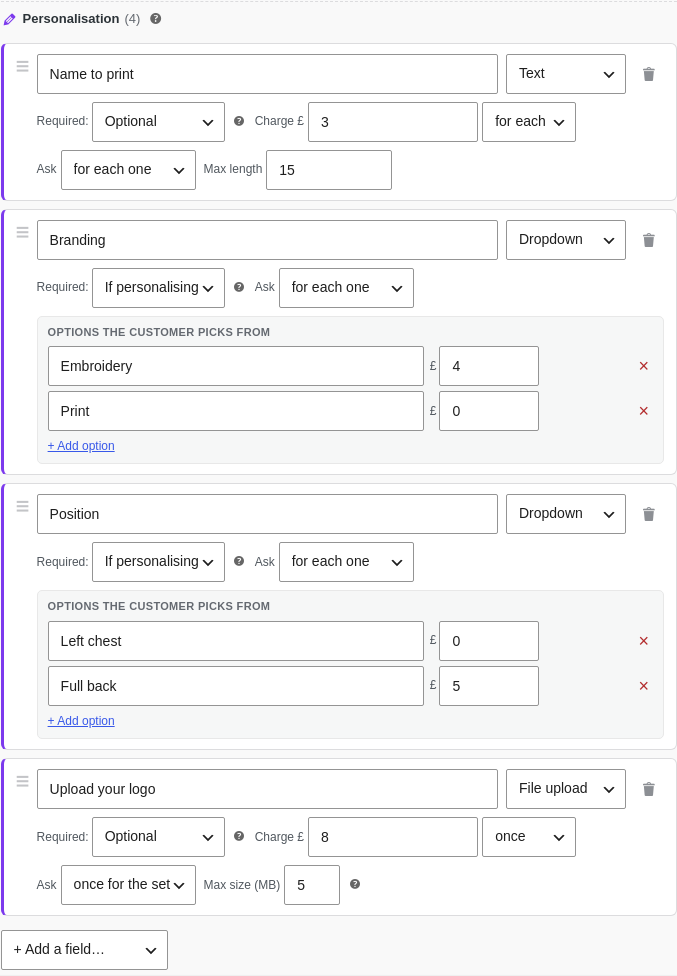The height and width of the screenshot is (976, 677).
Task: Show help for Branding Required setting
Action: 239,287
